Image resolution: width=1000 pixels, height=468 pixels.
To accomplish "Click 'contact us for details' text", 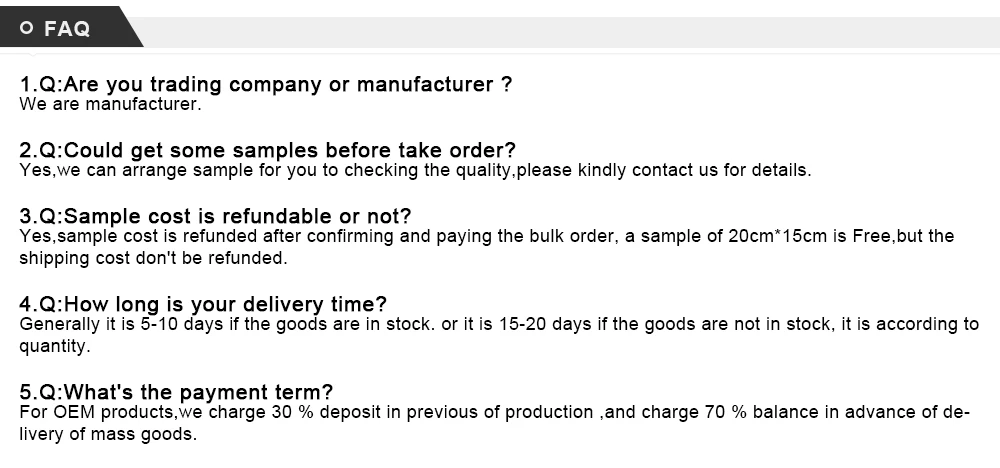I will [722, 170].
